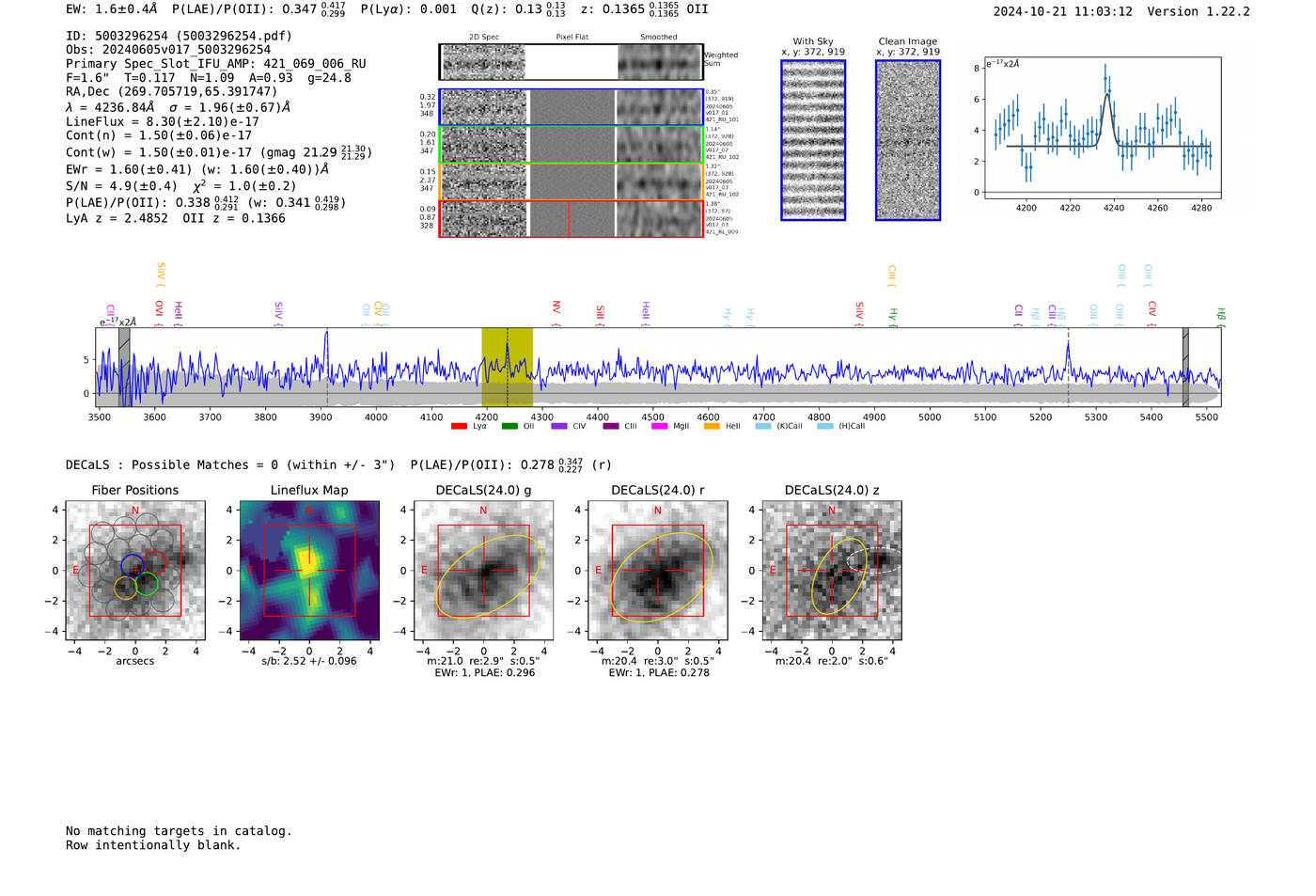Click the LyA z = 2.4852 line
The width and height of the screenshot is (1316, 896).
point(117,218)
